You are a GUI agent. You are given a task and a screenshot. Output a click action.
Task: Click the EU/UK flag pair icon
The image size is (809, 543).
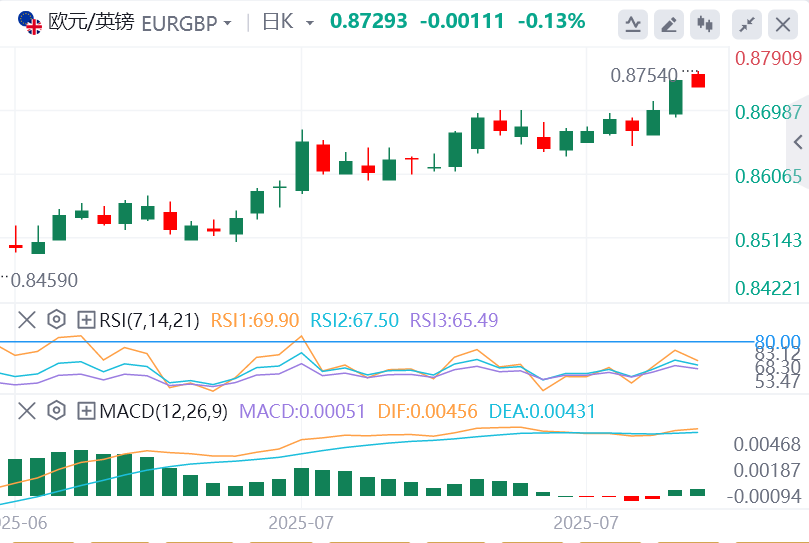30,23
